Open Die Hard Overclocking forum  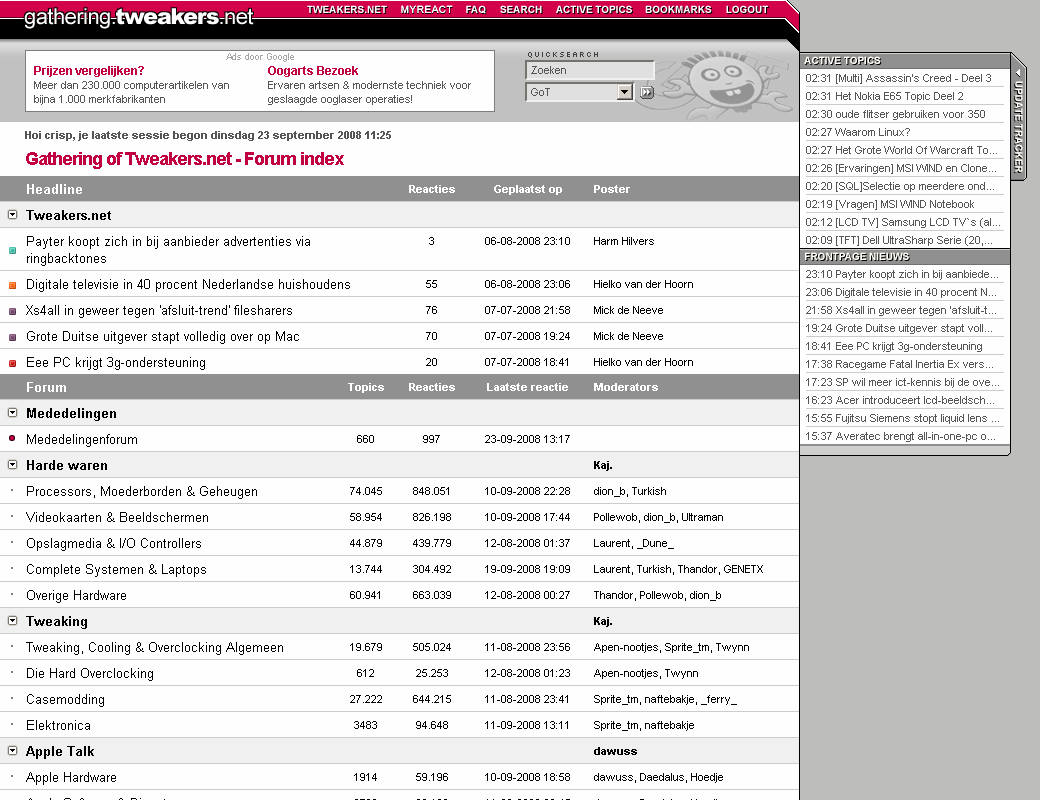(90, 673)
